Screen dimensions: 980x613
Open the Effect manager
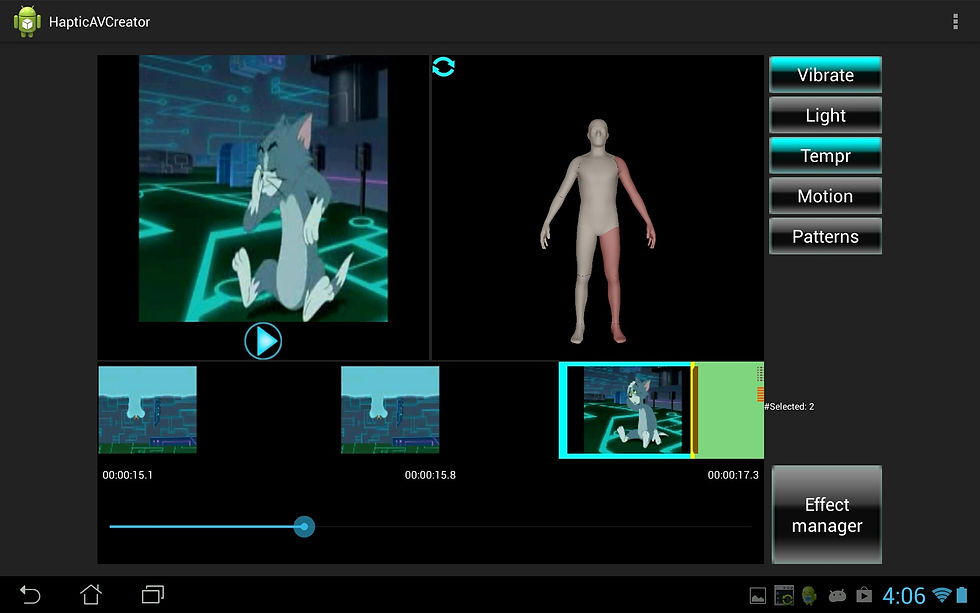pos(826,515)
